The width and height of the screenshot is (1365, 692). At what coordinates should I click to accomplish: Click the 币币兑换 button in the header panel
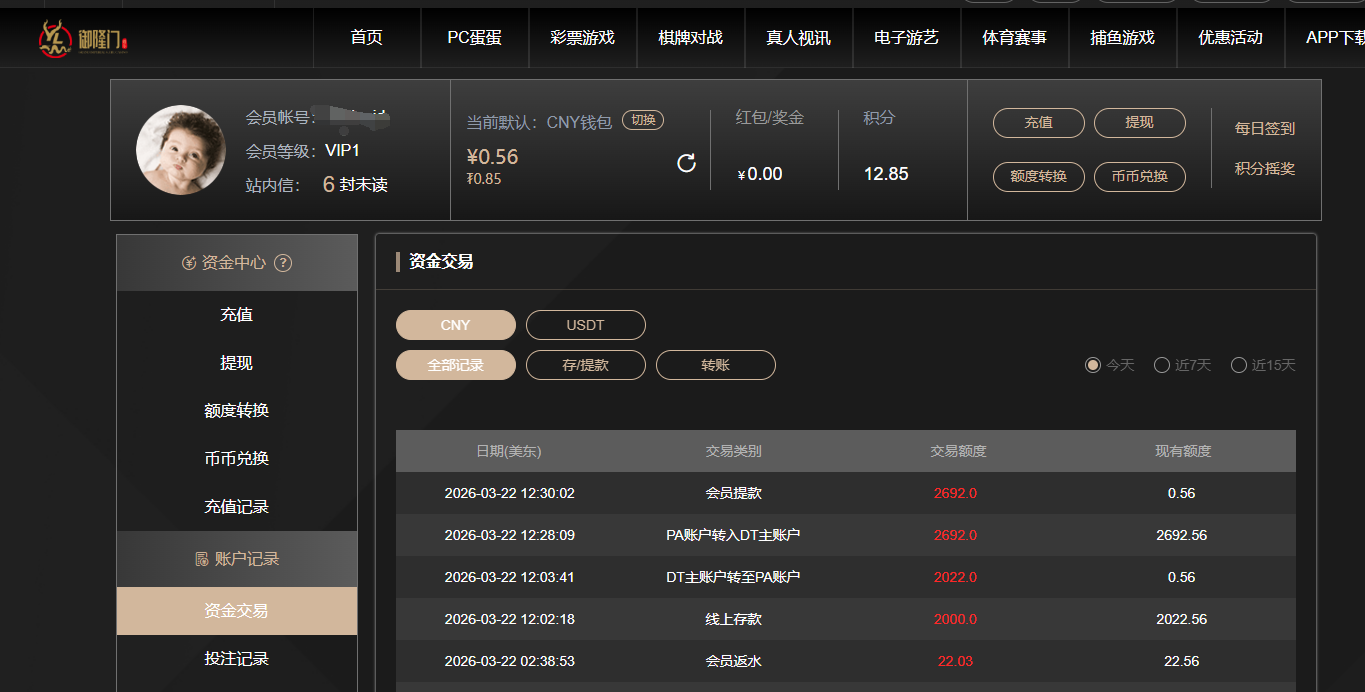point(1139,177)
